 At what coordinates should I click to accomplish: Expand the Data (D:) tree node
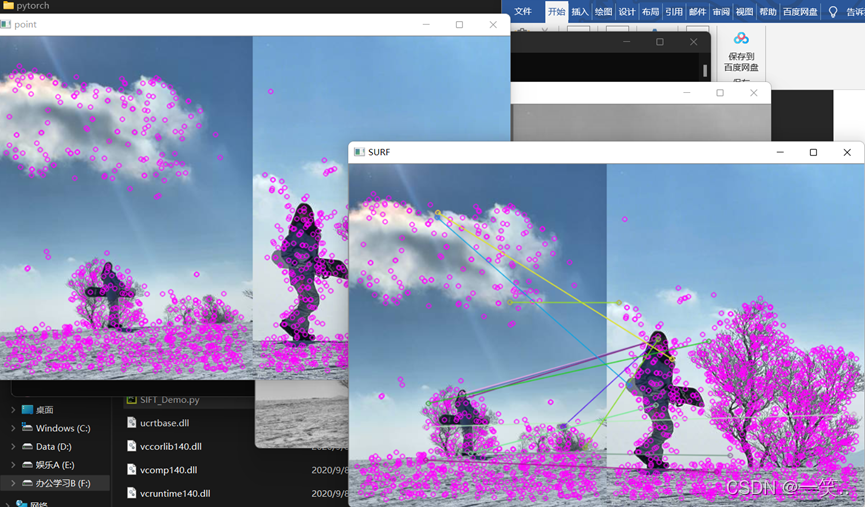click(x=13, y=446)
